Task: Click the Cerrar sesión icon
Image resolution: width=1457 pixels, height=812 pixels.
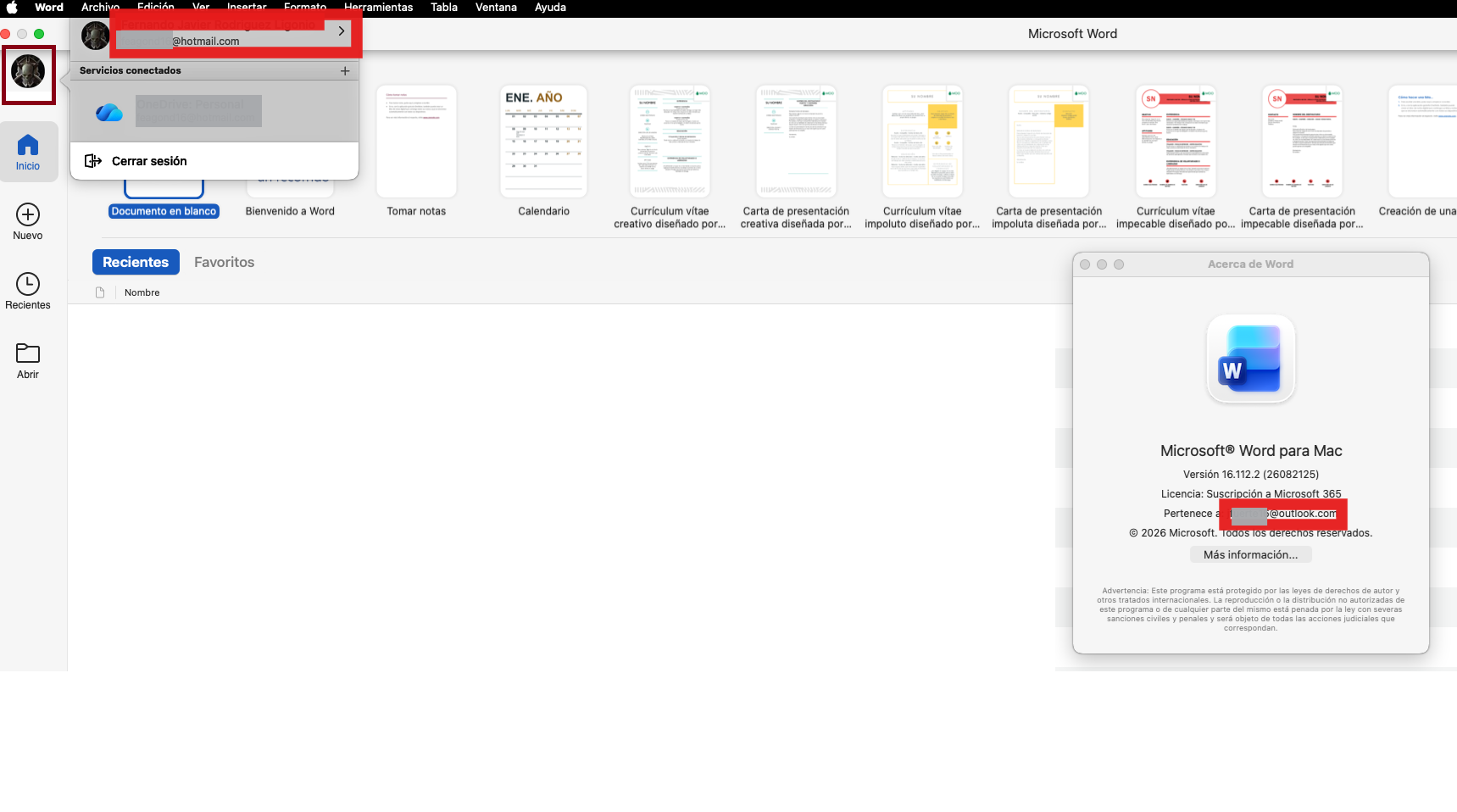Action: point(93,161)
